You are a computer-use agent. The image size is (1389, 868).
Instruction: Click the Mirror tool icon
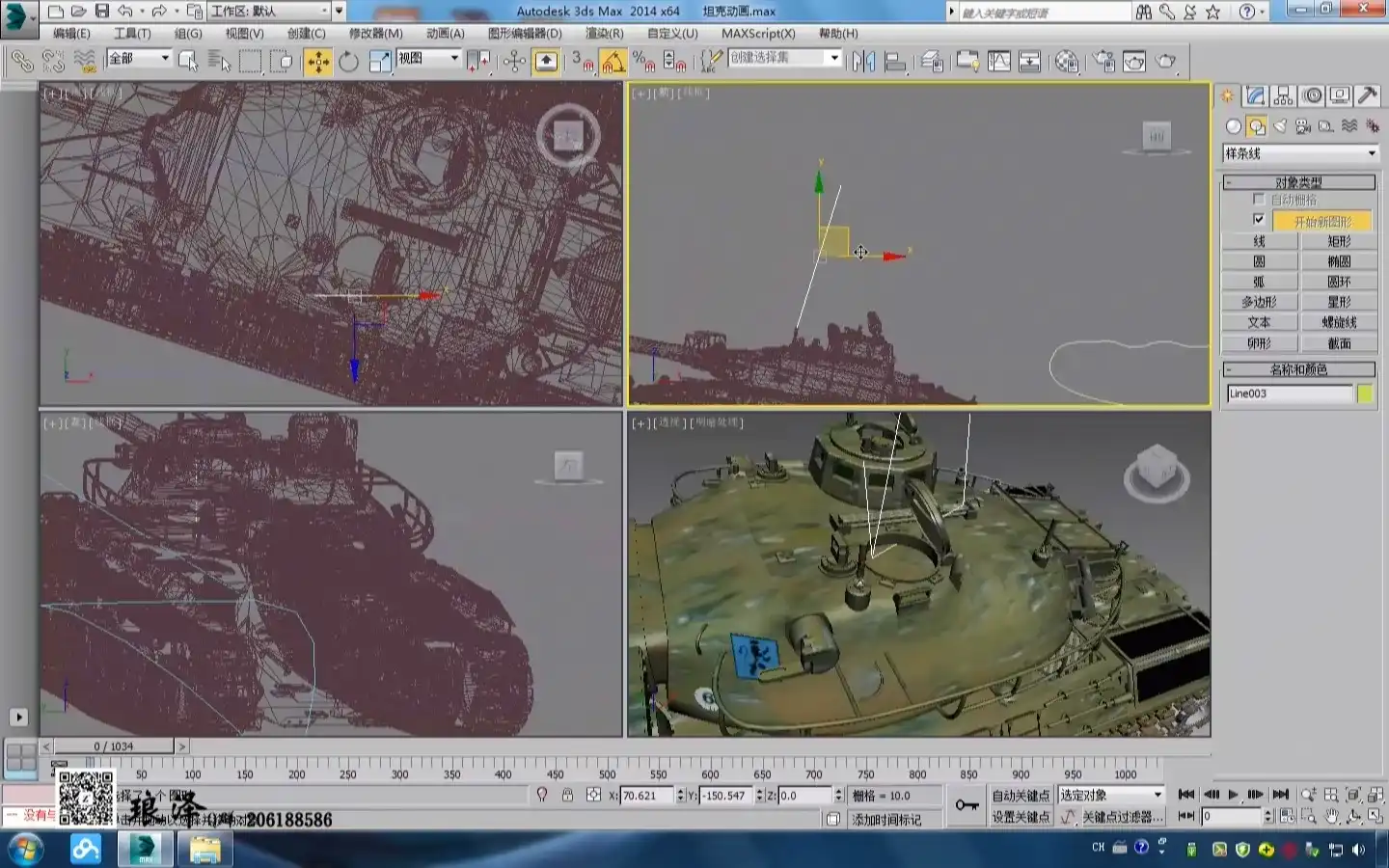click(863, 61)
